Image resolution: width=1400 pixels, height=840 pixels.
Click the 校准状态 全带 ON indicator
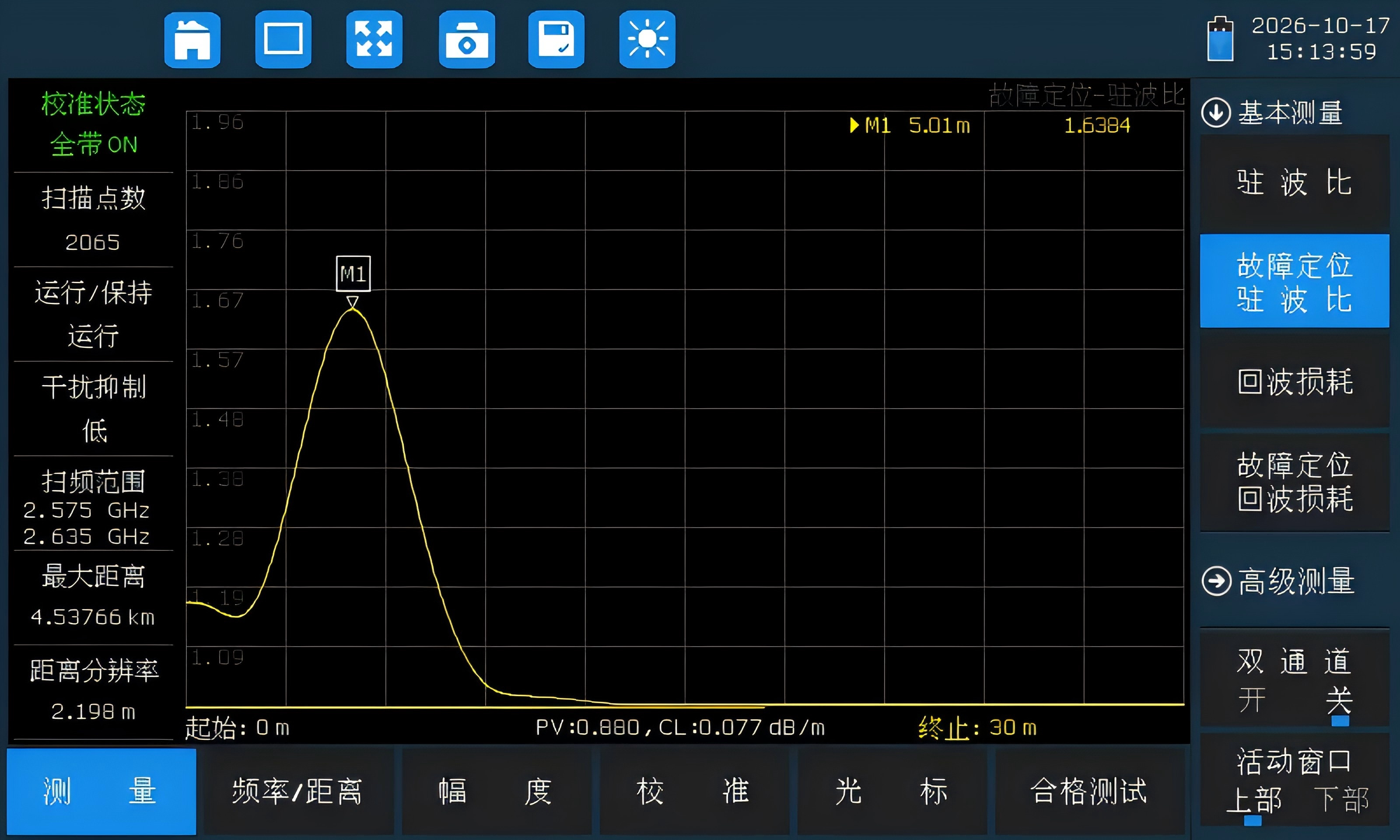pyautogui.click(x=93, y=124)
